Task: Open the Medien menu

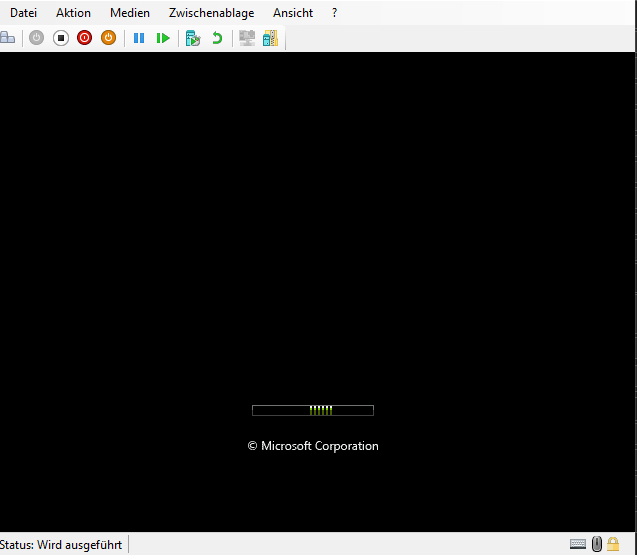Action: [x=130, y=13]
